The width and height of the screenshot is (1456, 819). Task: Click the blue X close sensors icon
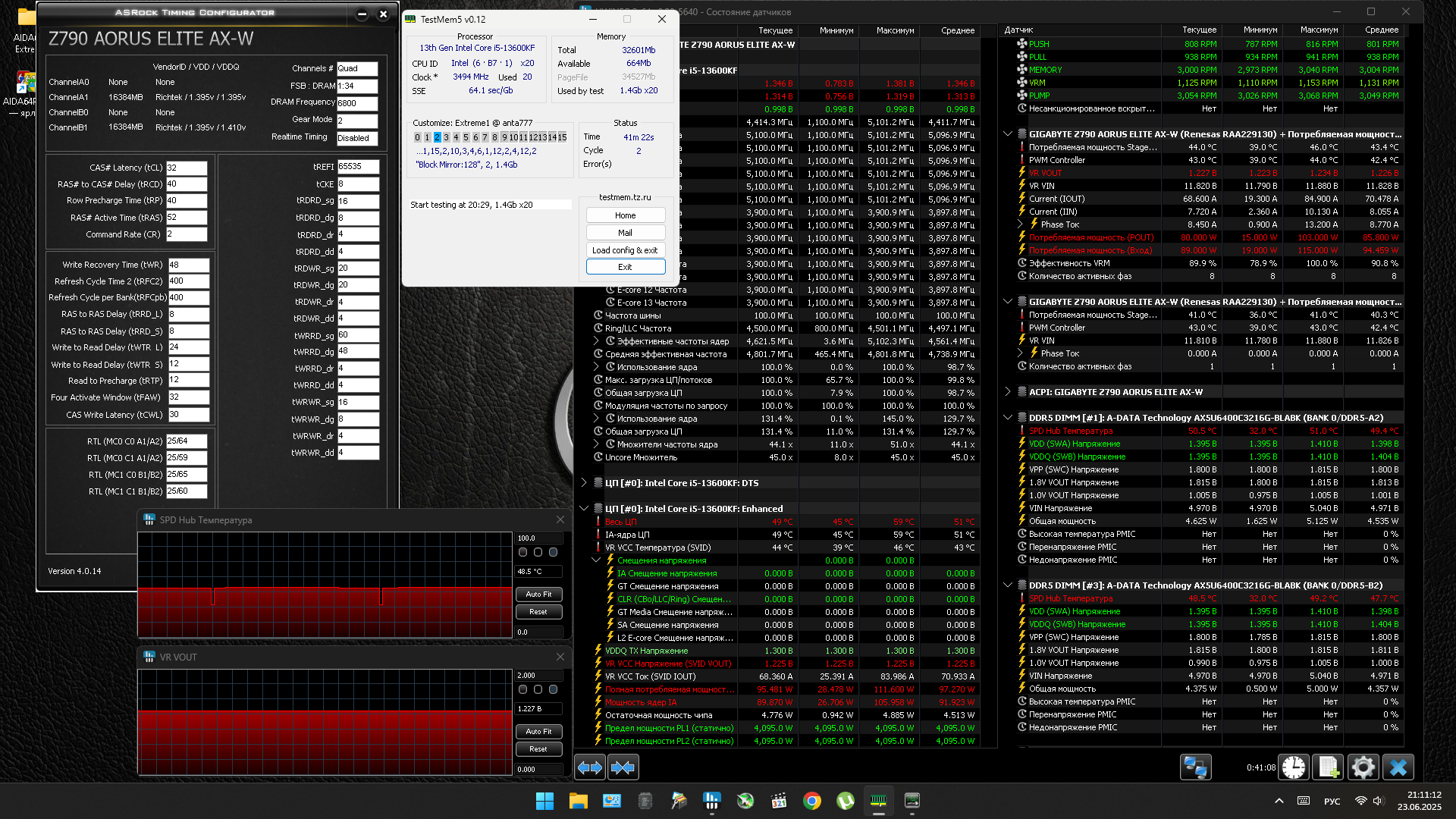(x=1398, y=767)
